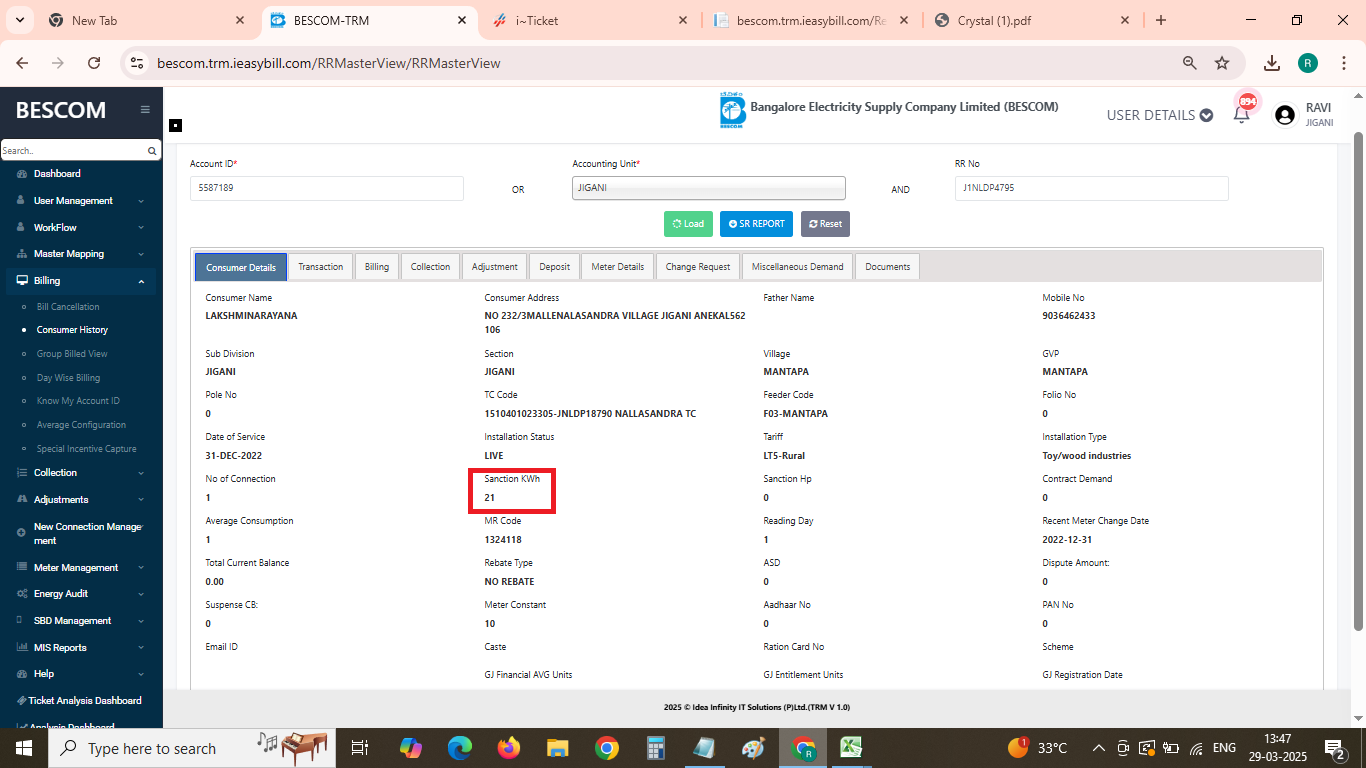Switch to Adjustment tab
This screenshot has width=1366, height=768.
click(x=495, y=267)
